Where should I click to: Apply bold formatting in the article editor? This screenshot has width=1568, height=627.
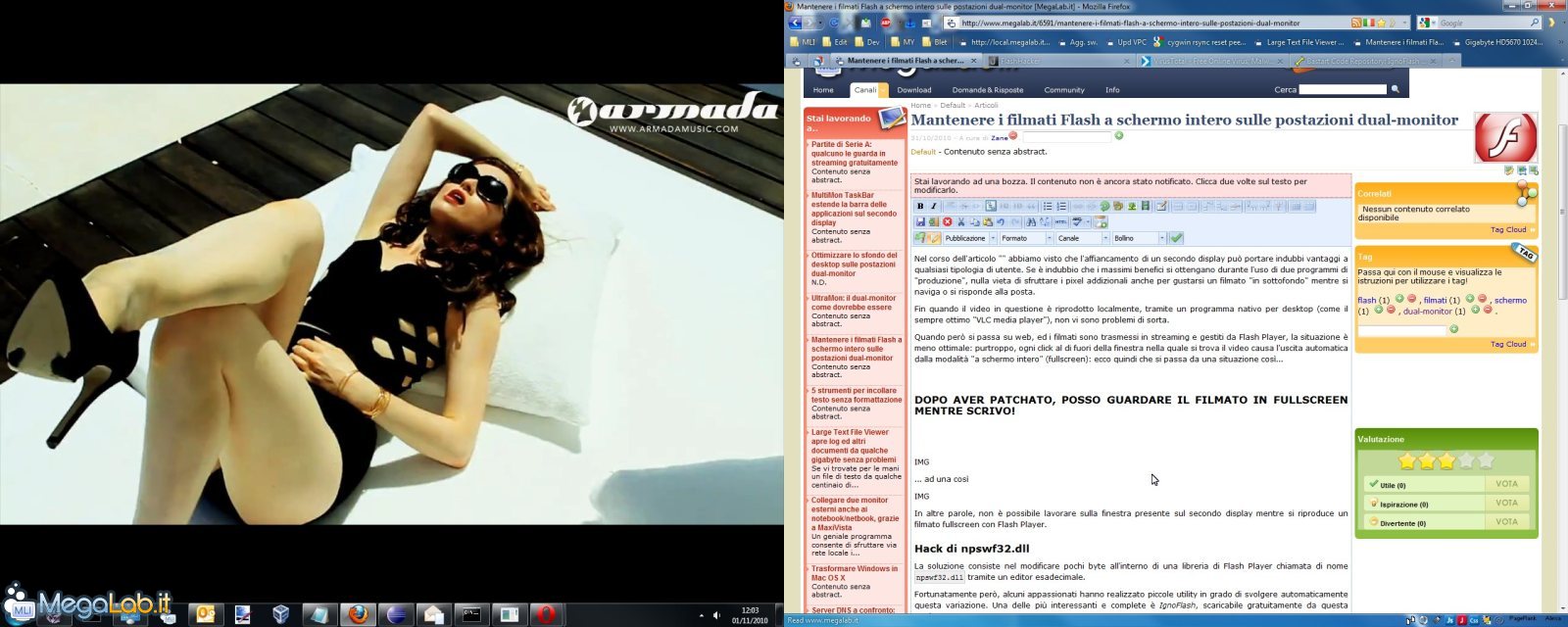click(x=920, y=206)
